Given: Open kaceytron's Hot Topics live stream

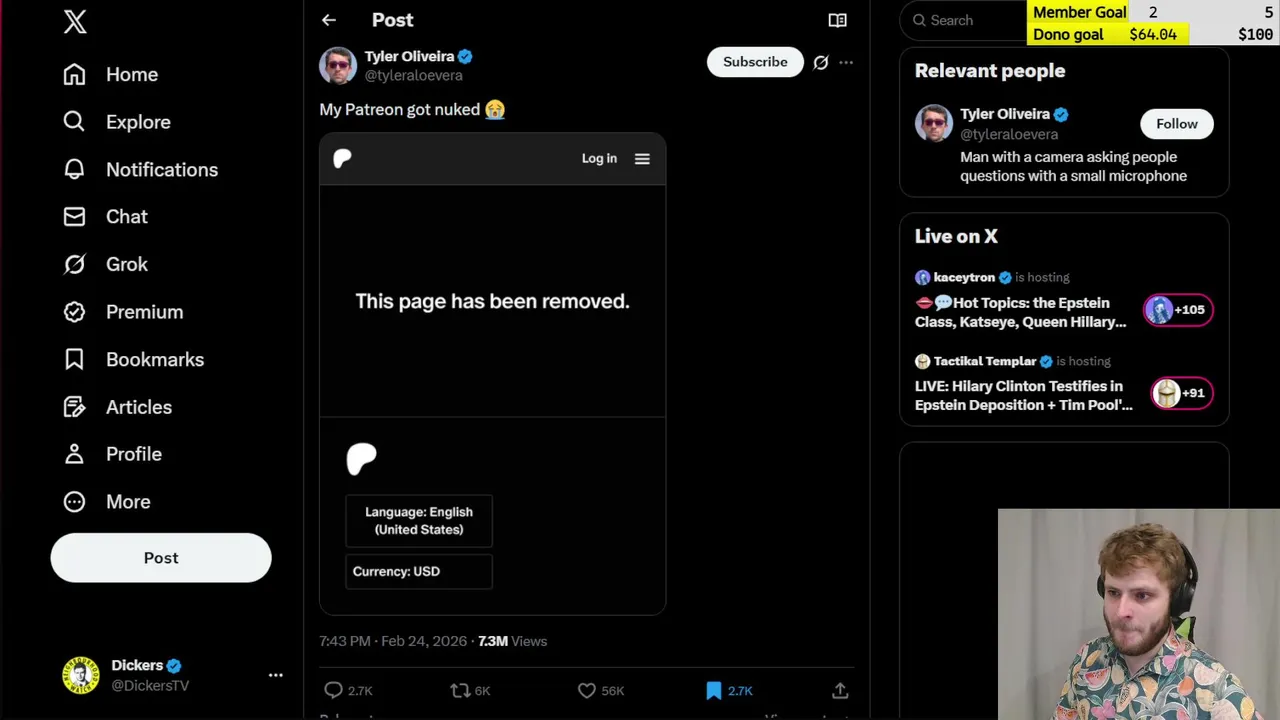Looking at the screenshot, I should (x=1020, y=312).
